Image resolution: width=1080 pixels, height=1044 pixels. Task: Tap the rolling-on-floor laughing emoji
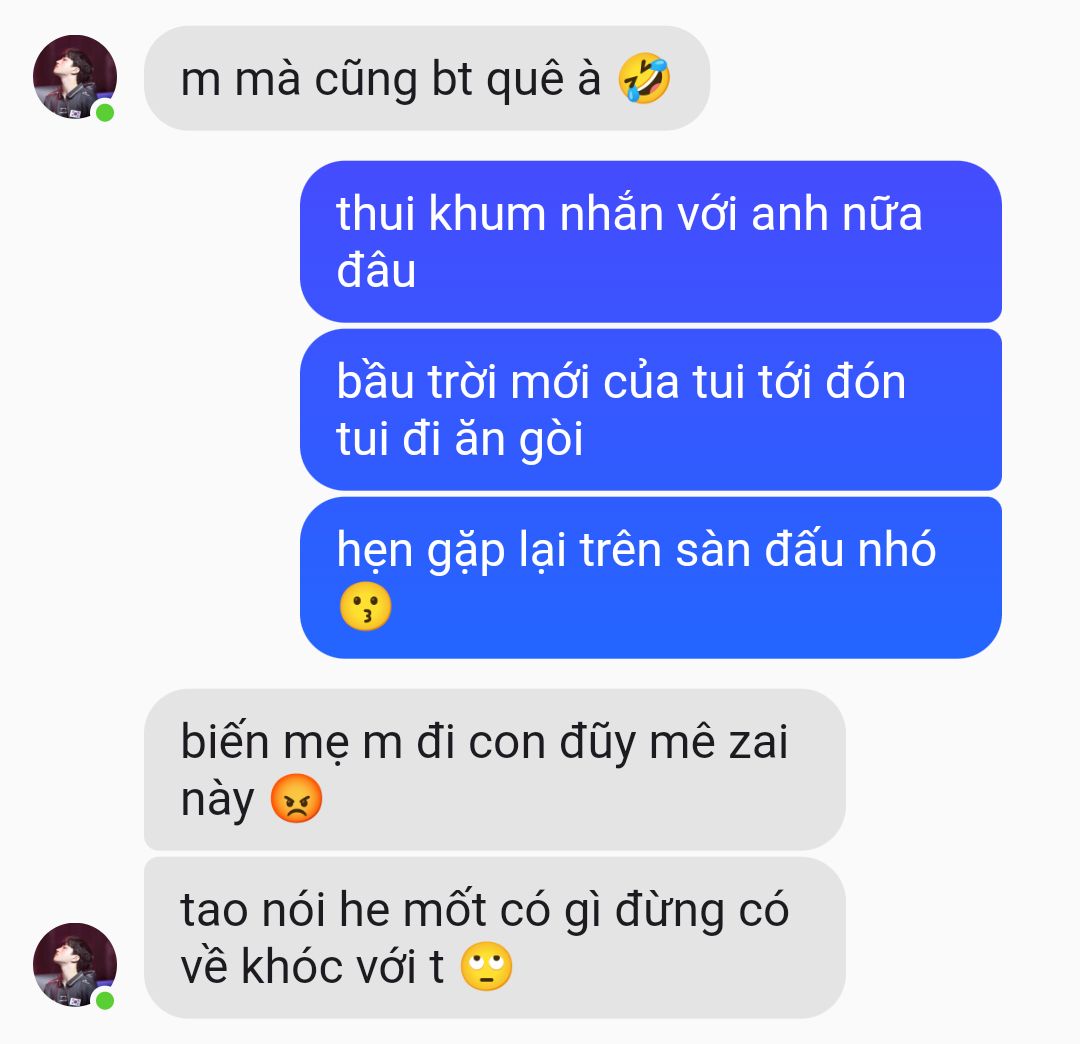tap(644, 79)
